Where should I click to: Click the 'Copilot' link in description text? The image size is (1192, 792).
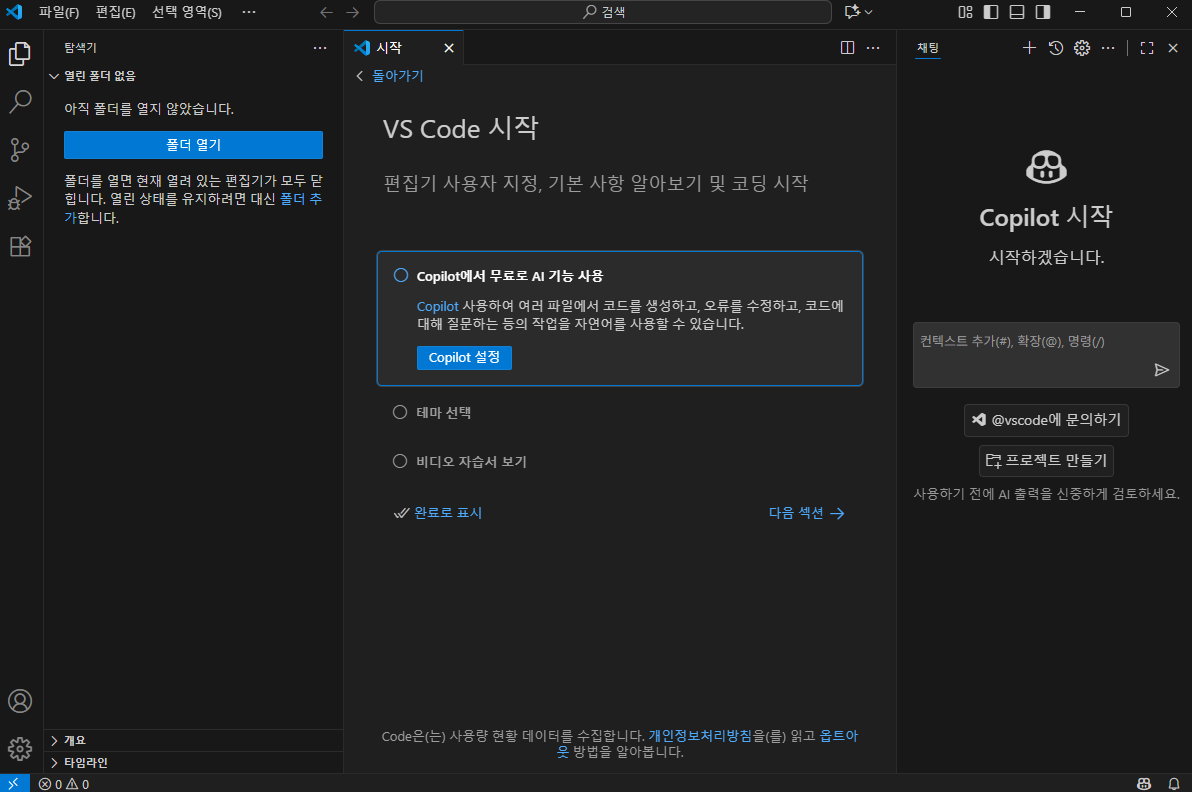(x=437, y=306)
